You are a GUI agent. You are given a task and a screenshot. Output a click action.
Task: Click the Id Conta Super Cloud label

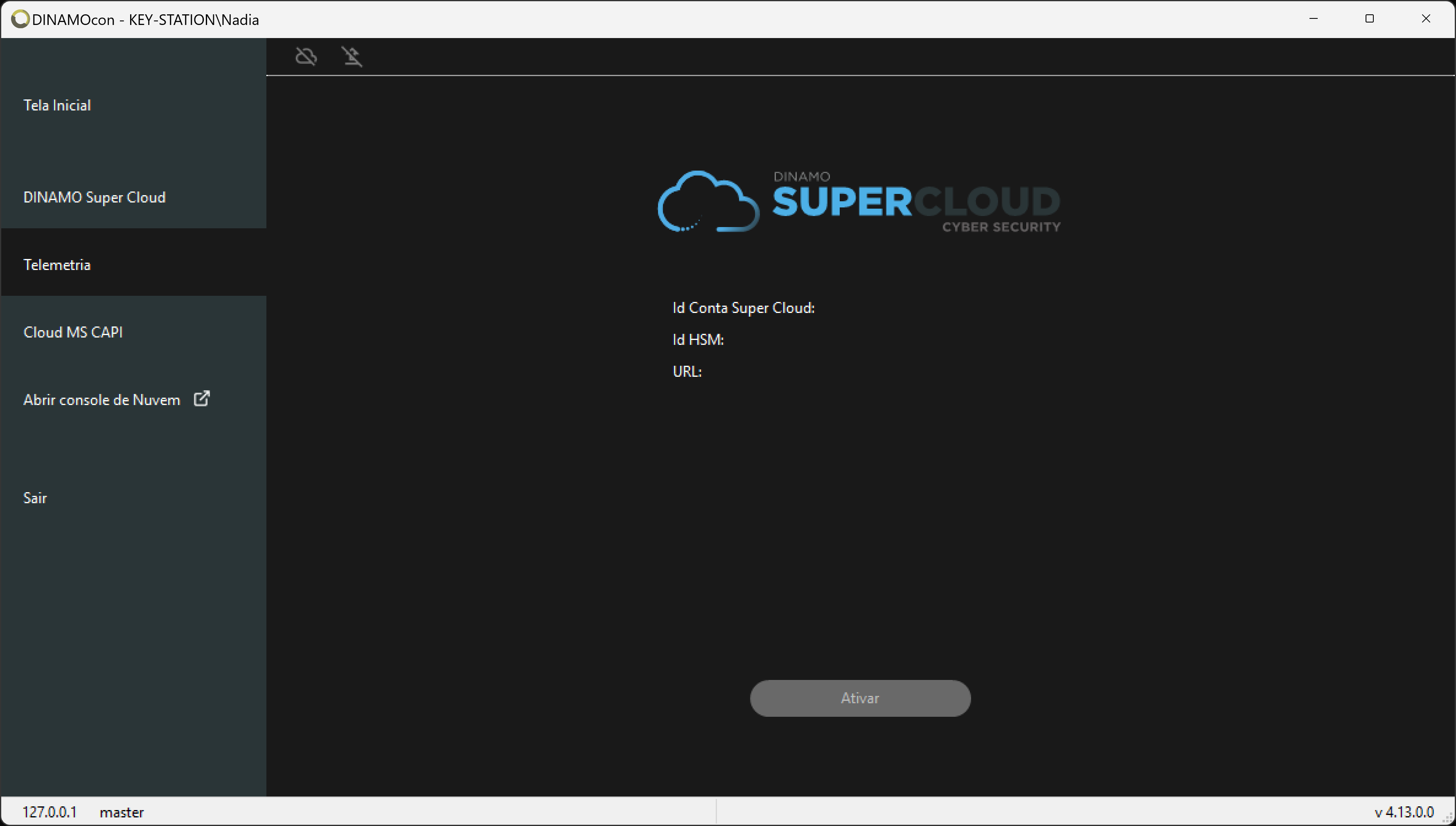[x=743, y=308]
